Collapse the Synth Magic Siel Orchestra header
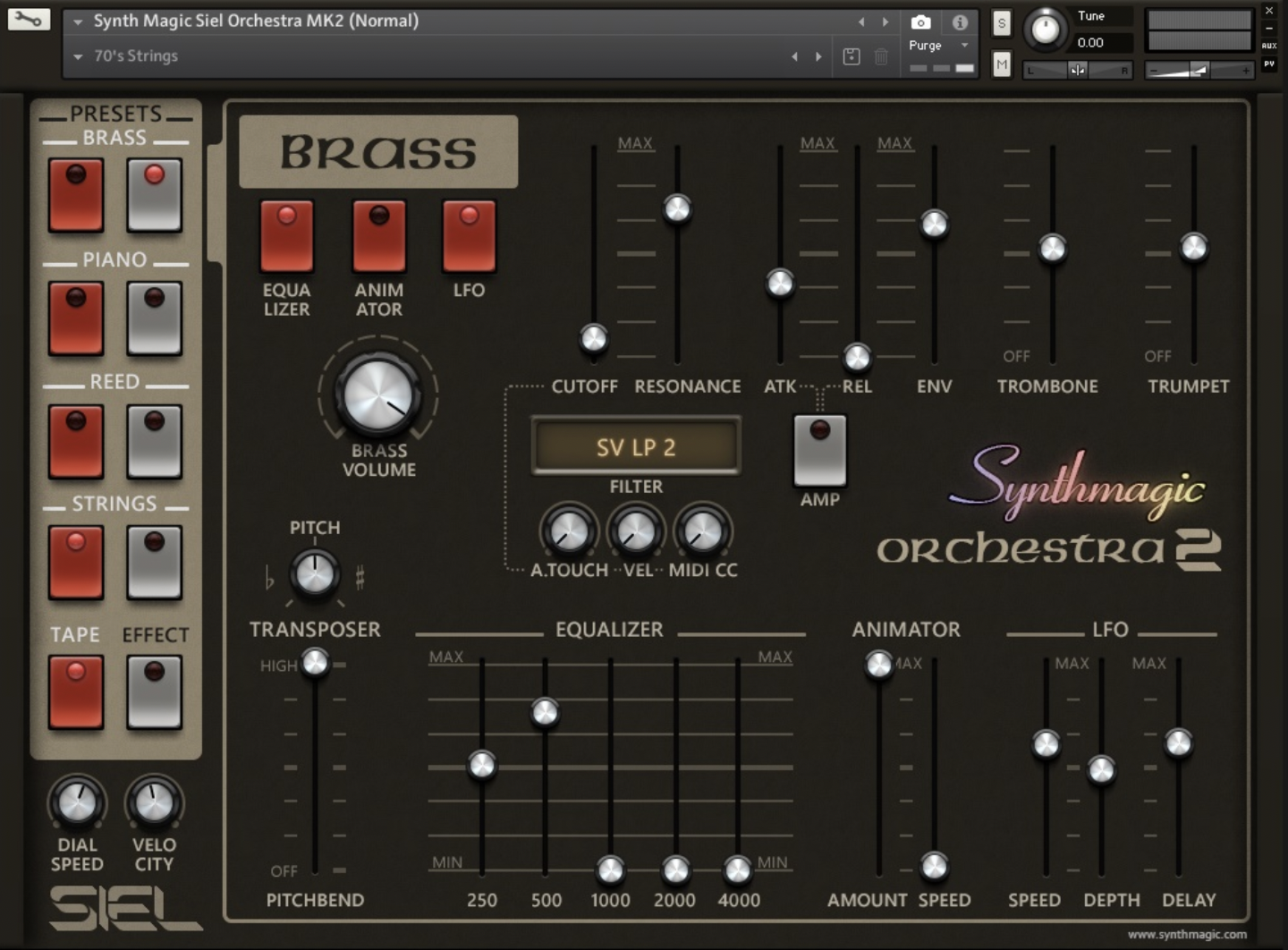The width and height of the screenshot is (1288, 950). [x=79, y=21]
